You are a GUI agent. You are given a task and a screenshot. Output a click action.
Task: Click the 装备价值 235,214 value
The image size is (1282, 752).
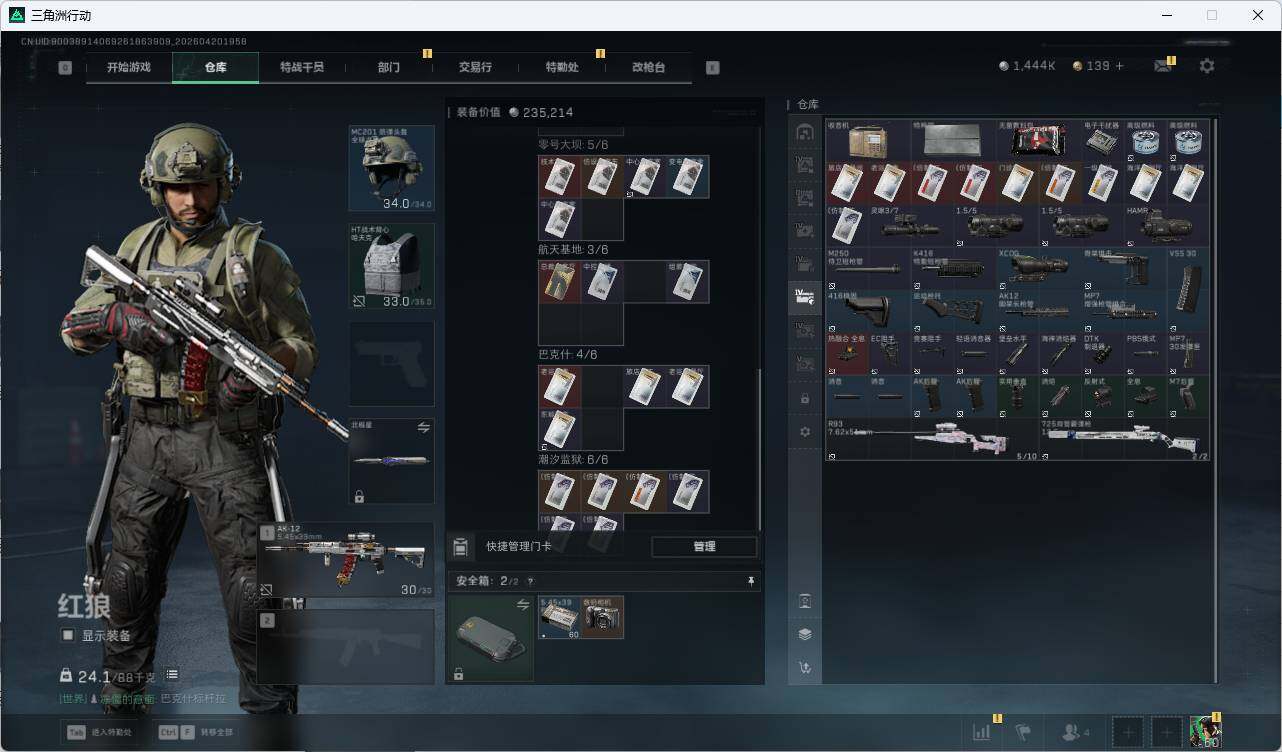(515, 113)
